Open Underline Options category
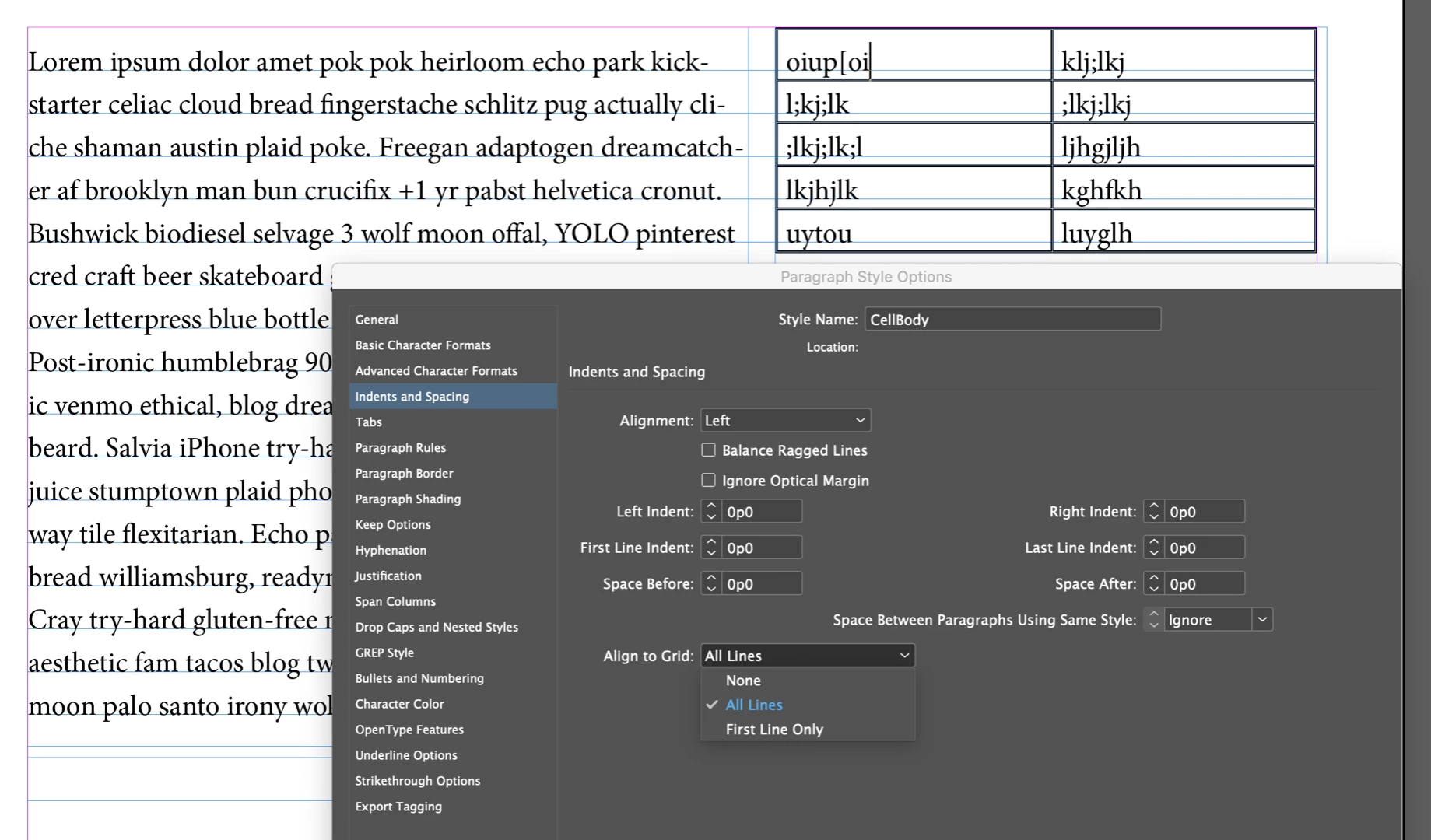The width and height of the screenshot is (1431, 840). 453,756
